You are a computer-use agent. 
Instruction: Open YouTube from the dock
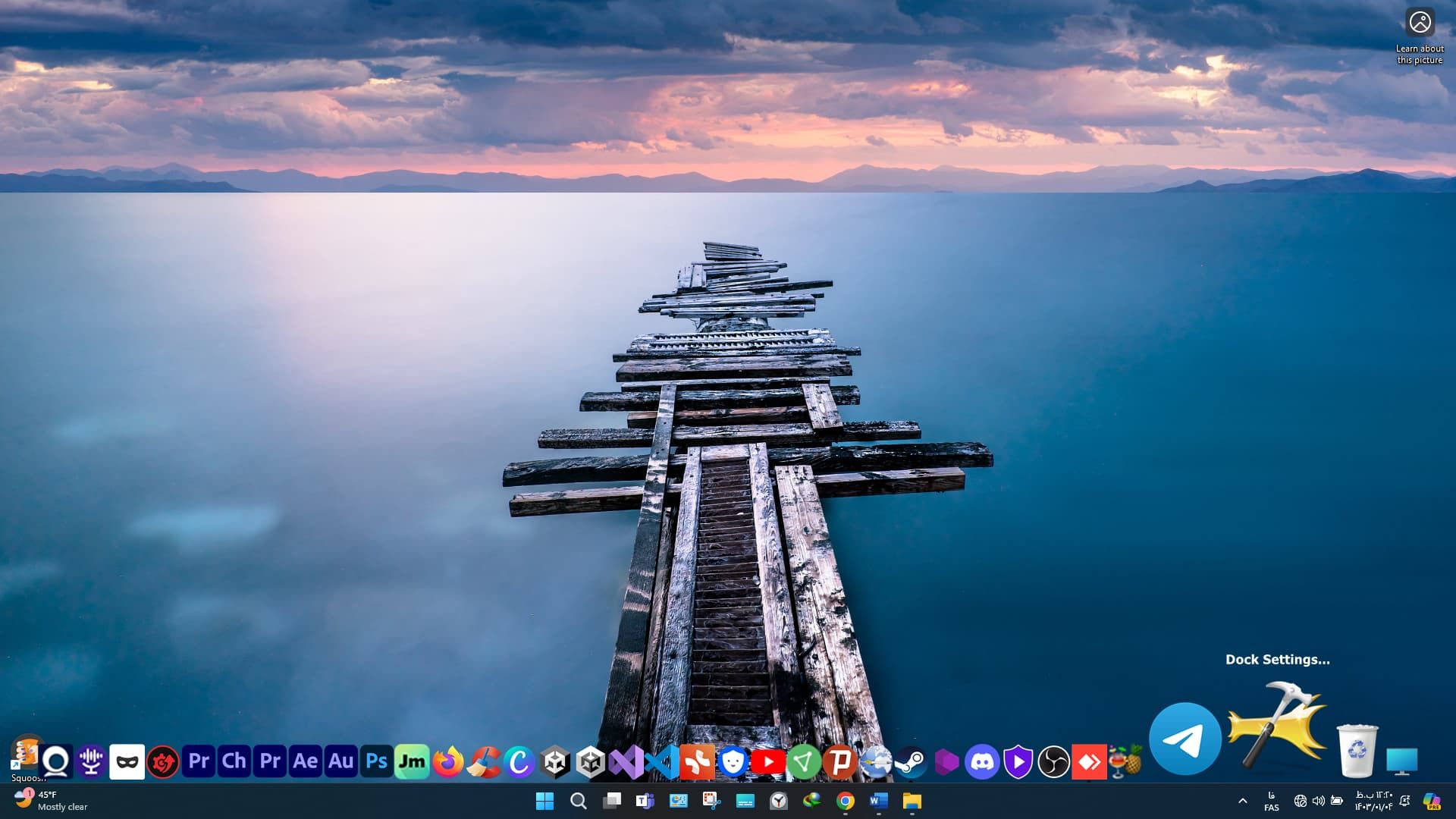click(768, 761)
